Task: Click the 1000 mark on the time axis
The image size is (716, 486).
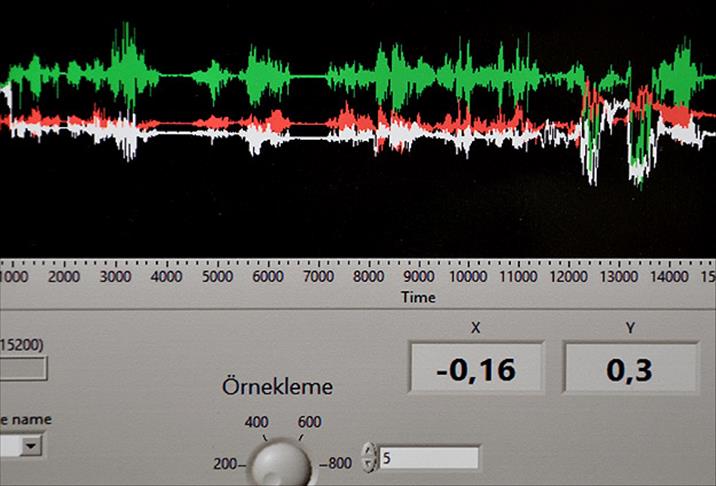Action: click(x=13, y=276)
